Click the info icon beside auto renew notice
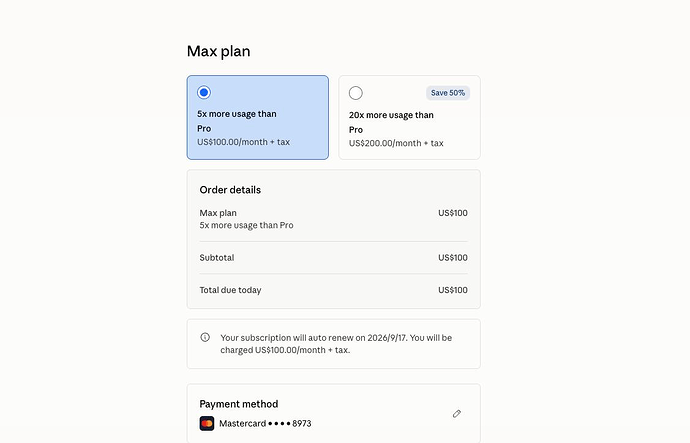 [x=205, y=337]
